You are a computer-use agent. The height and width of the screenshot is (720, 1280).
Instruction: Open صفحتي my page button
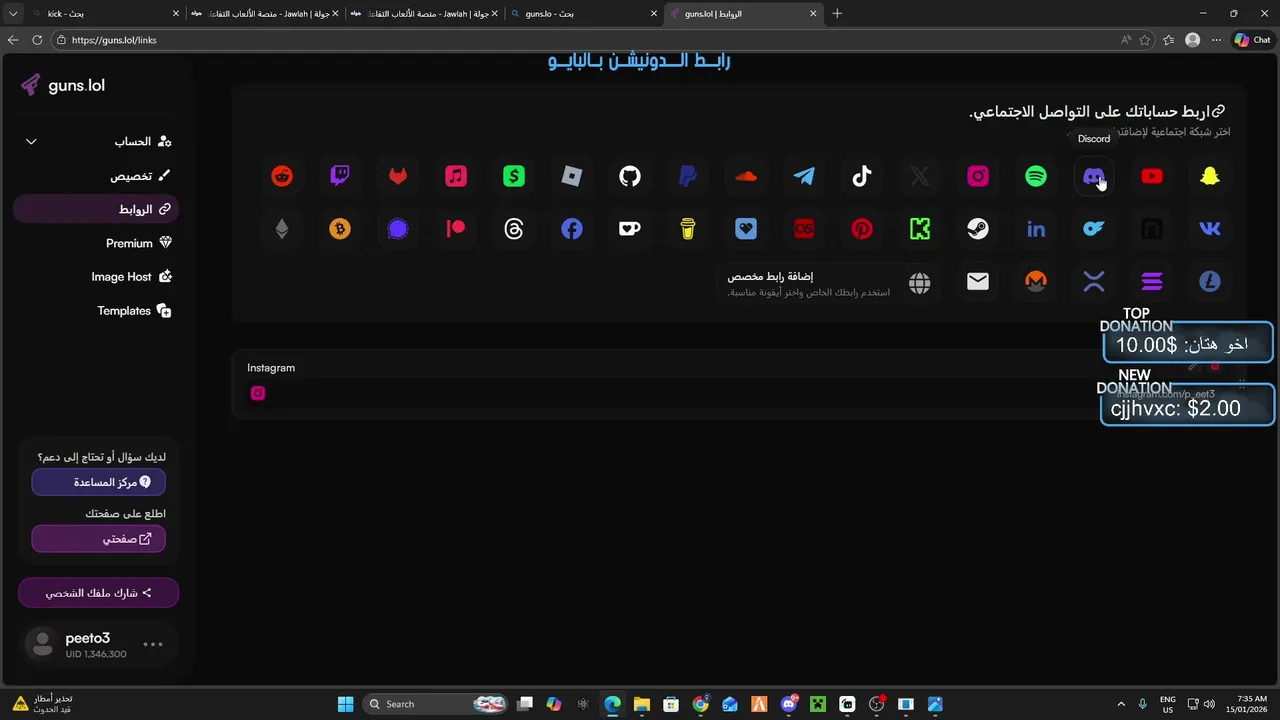[x=98, y=539]
